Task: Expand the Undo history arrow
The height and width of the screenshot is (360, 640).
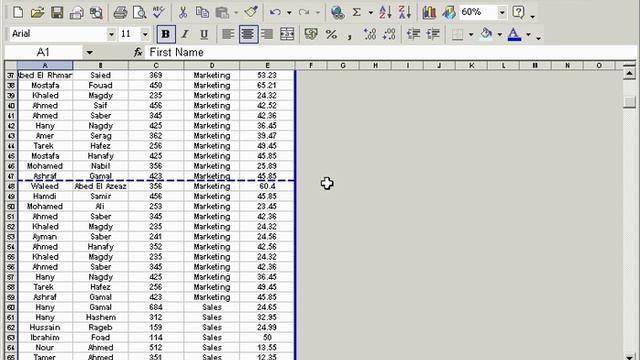Action: (289, 13)
